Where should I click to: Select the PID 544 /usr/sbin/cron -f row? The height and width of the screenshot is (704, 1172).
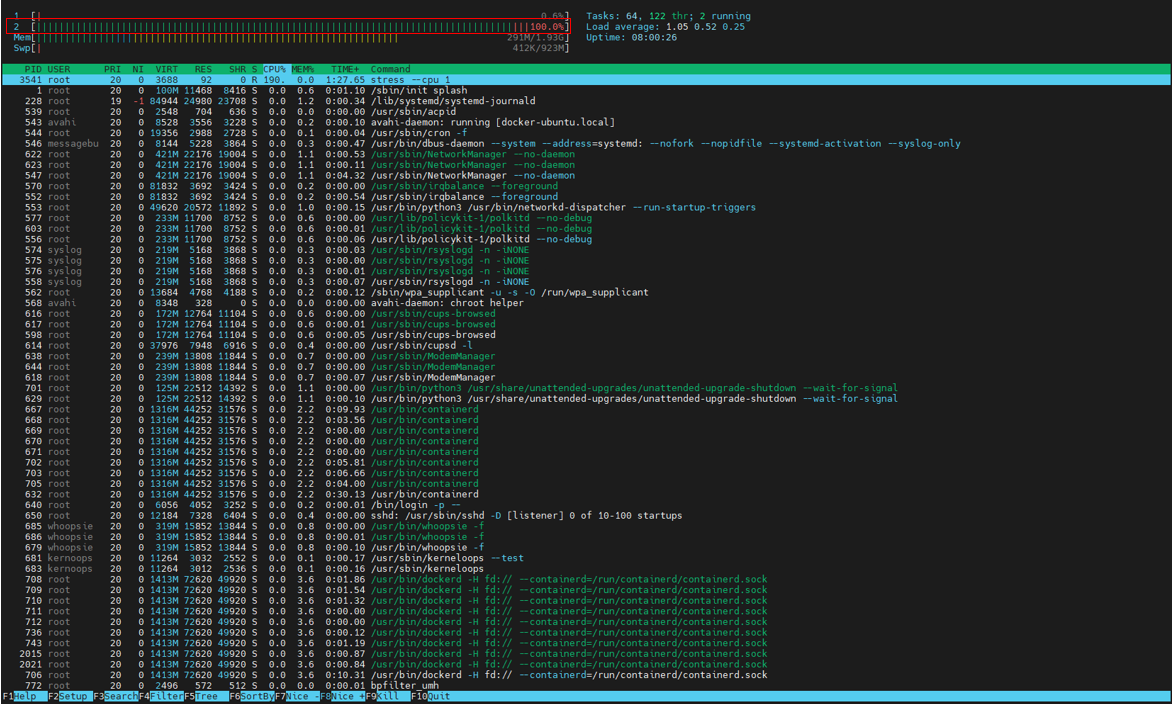586,133
